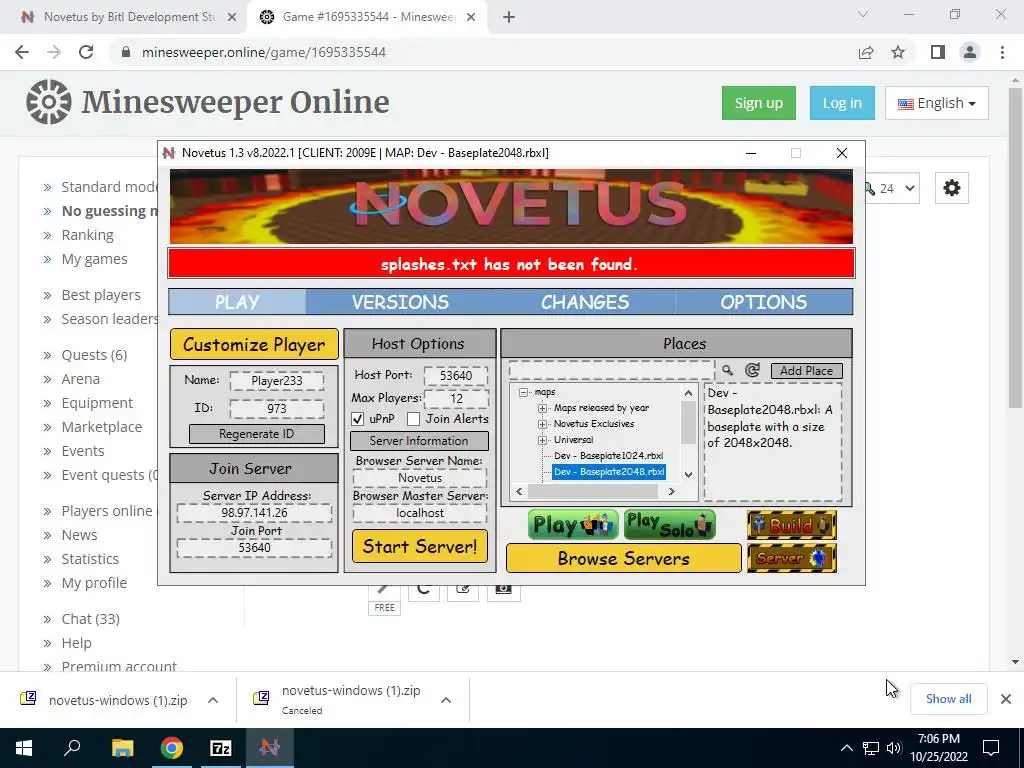
Task: Open Chrome tab search chevron
Action: [x=863, y=14]
